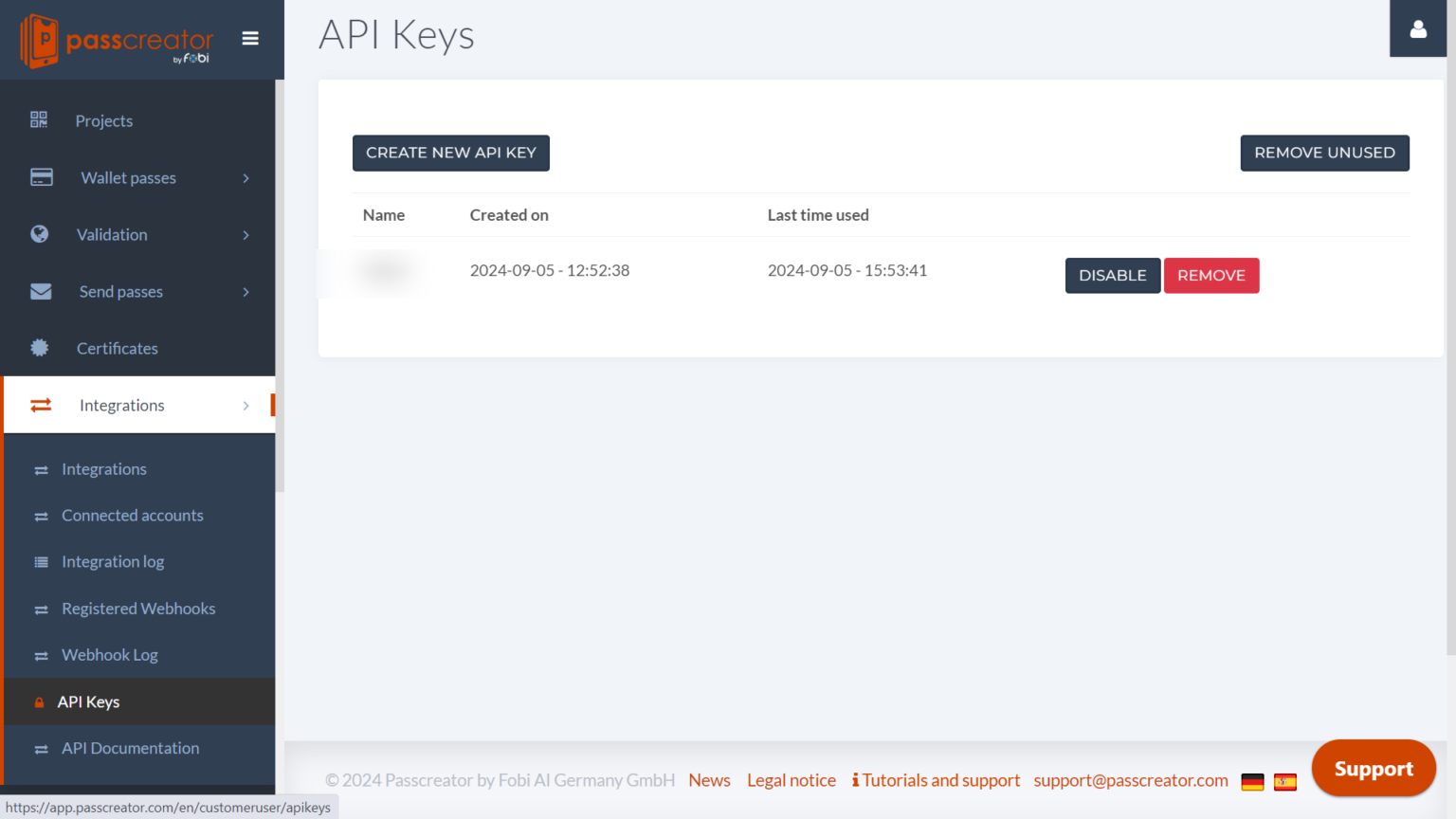
Task: Switch language with the Spanish flag
Action: coord(1285,782)
